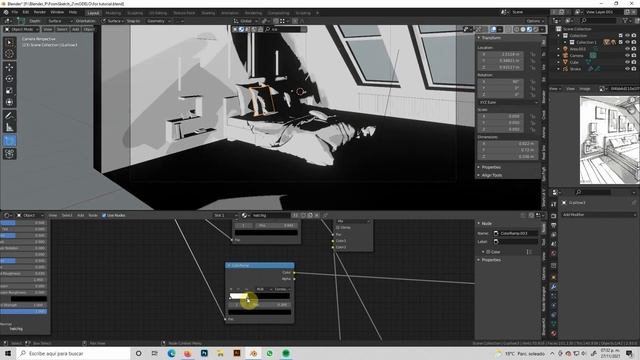Click the sketch reference image thumbnail

[x=609, y=140]
